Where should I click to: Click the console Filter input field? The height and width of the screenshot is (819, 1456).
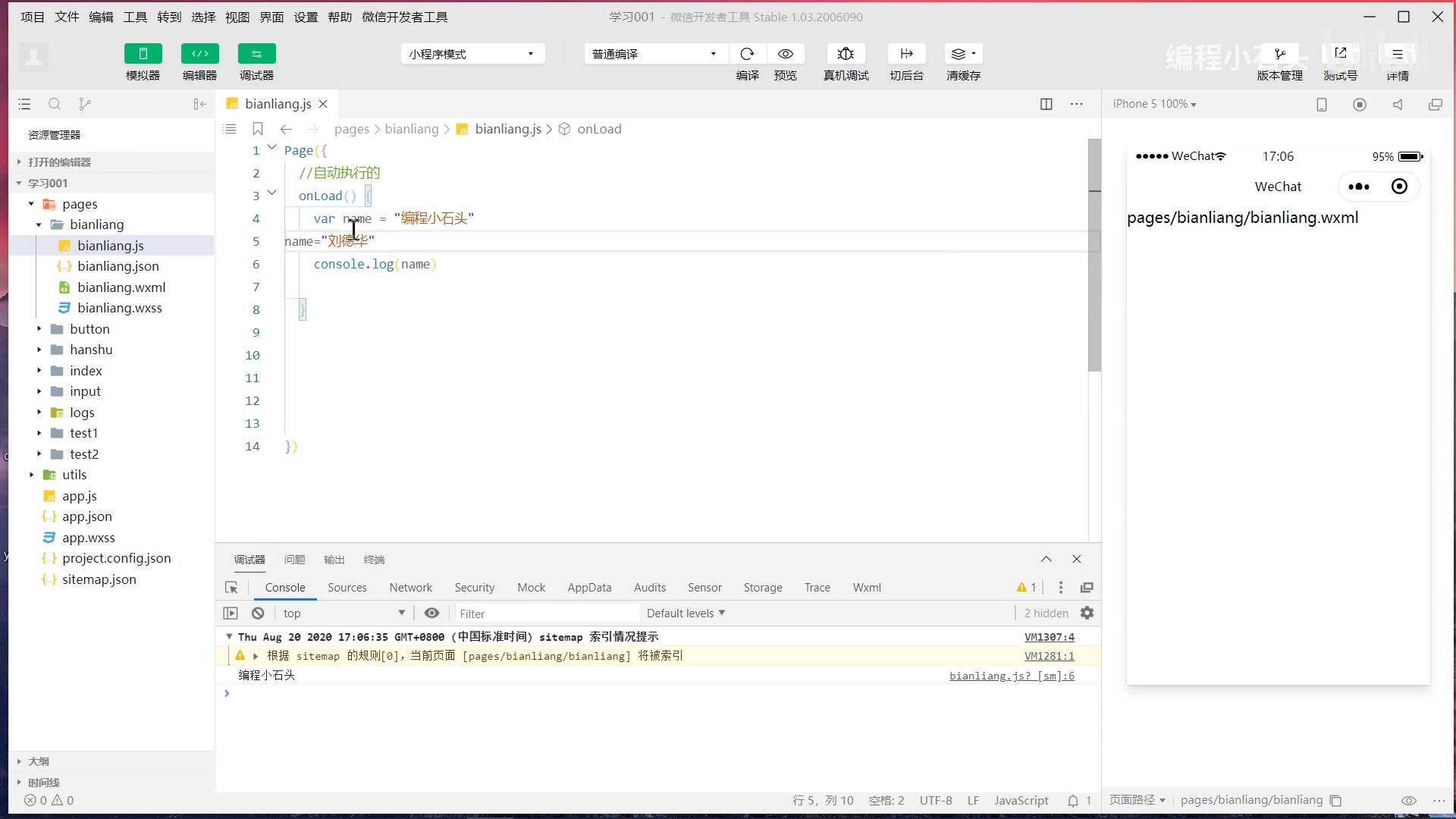tap(546, 613)
